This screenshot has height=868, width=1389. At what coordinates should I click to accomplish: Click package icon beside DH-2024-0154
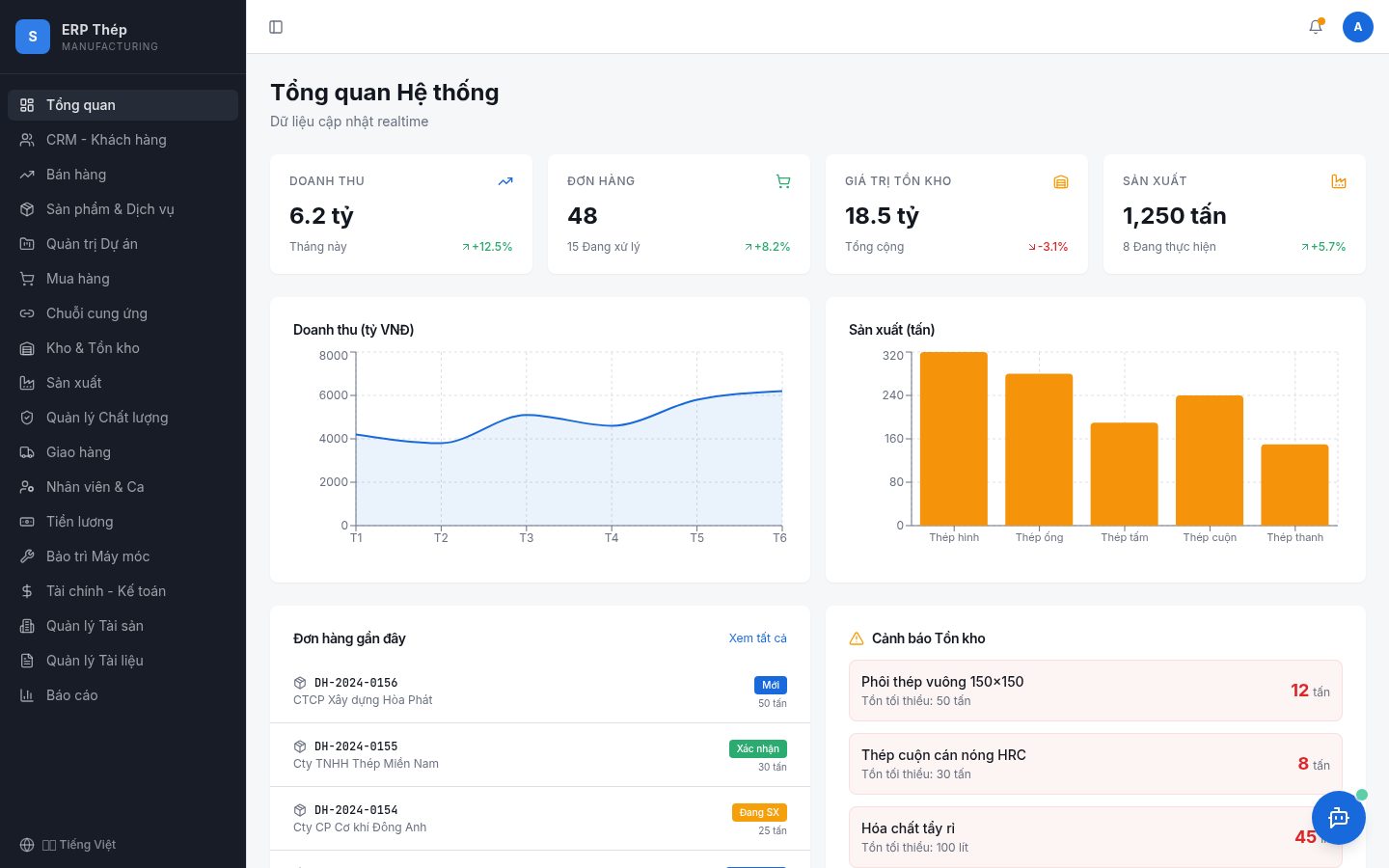click(300, 810)
